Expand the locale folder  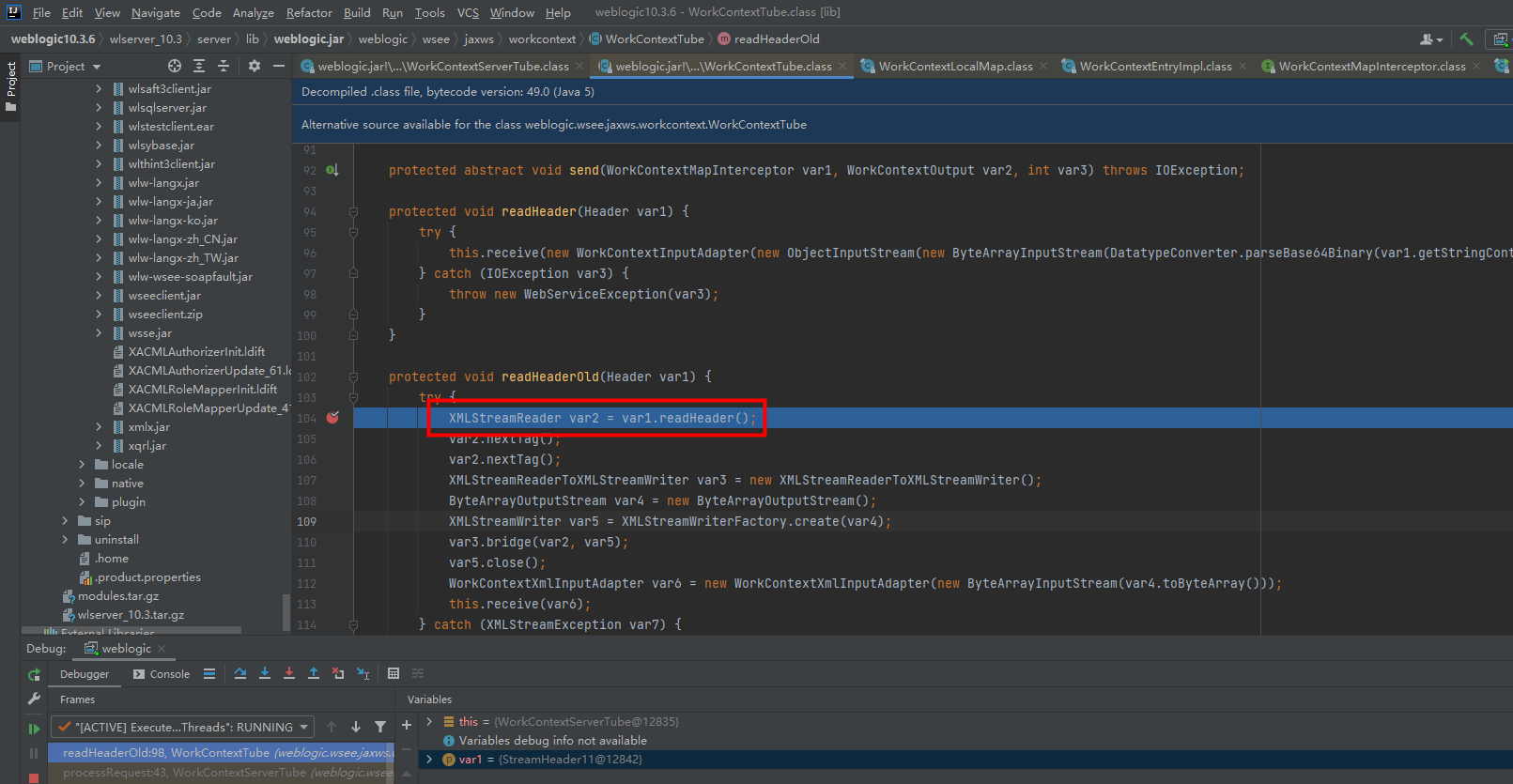click(x=82, y=464)
